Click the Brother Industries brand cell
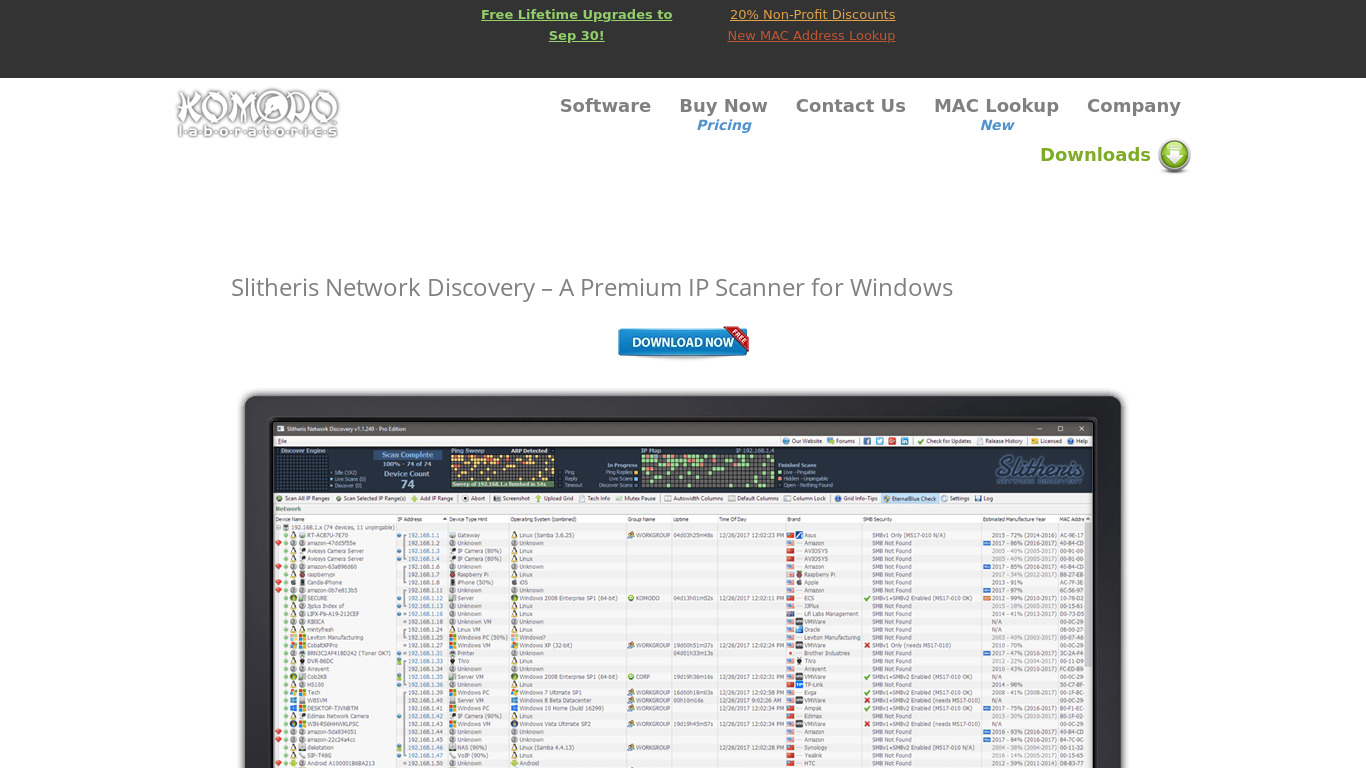Image resolution: width=1366 pixels, height=768 pixels. (826, 653)
